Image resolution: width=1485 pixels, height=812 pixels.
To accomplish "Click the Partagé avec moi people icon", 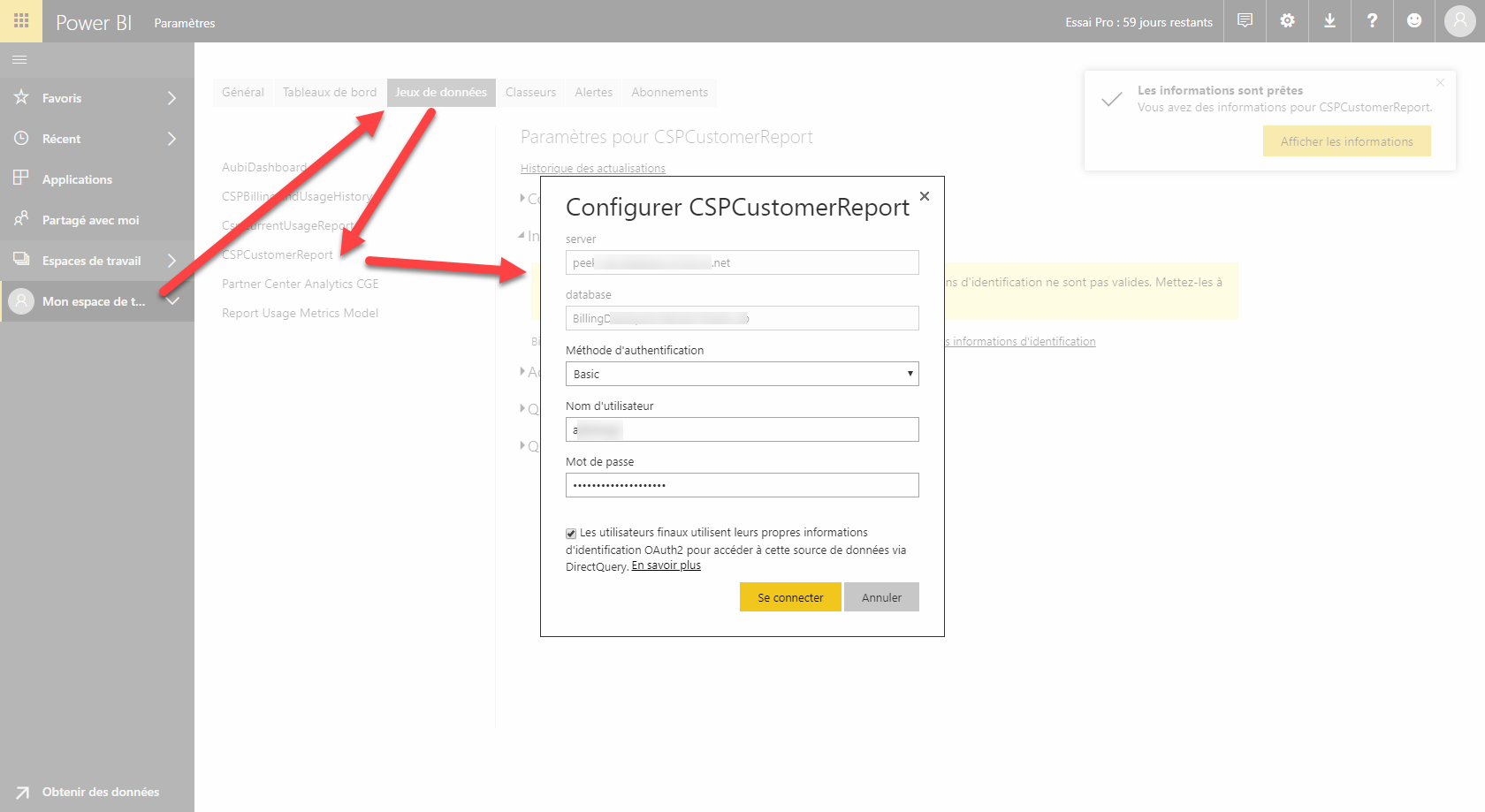I will pyautogui.click(x=21, y=218).
